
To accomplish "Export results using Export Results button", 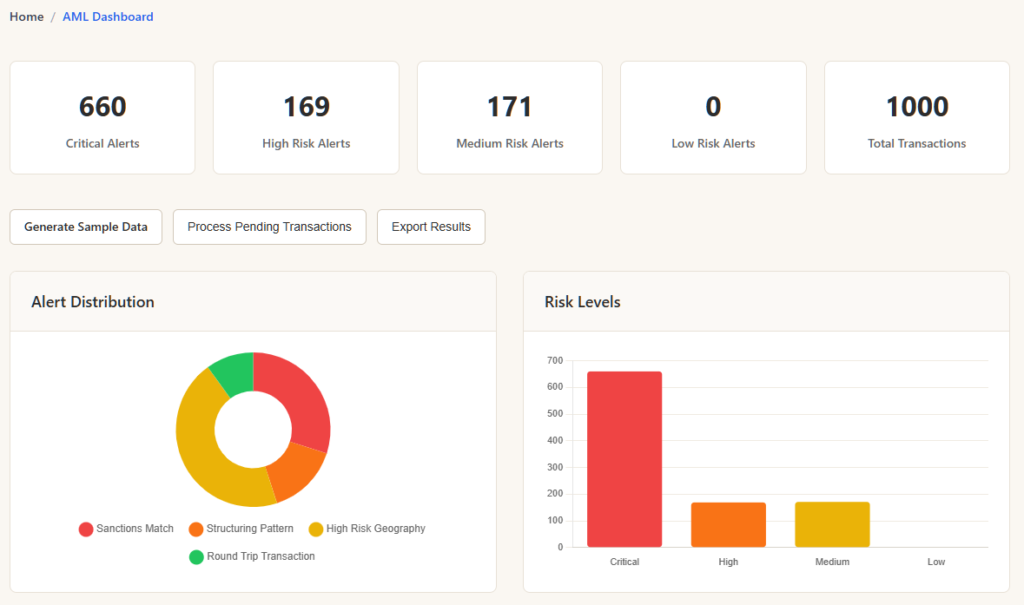I will coord(431,227).
